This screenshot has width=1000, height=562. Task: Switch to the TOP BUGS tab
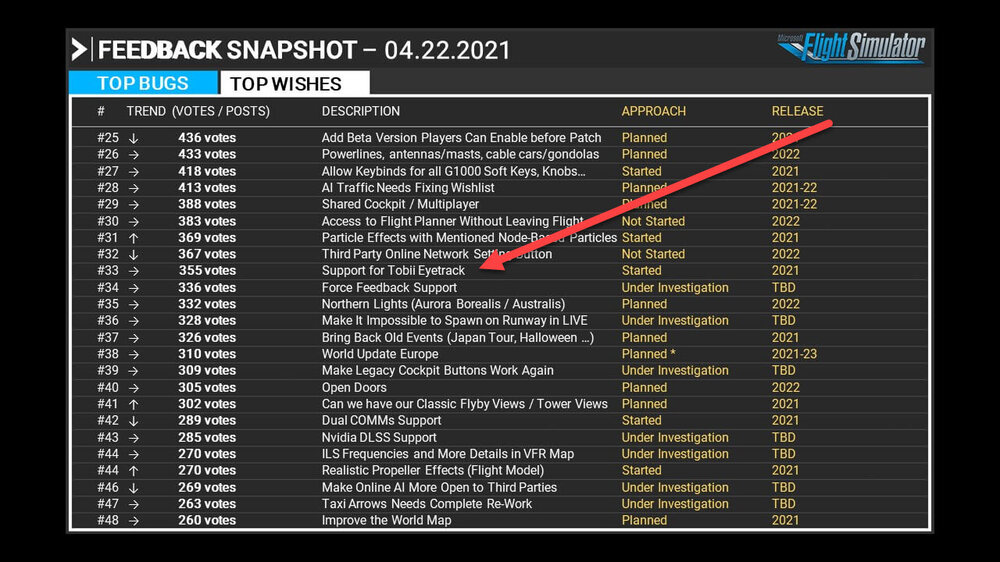(142, 83)
